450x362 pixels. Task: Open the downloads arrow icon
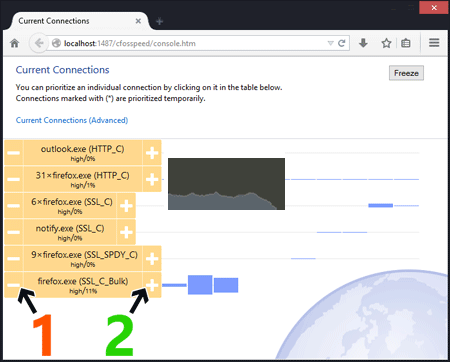(363, 43)
